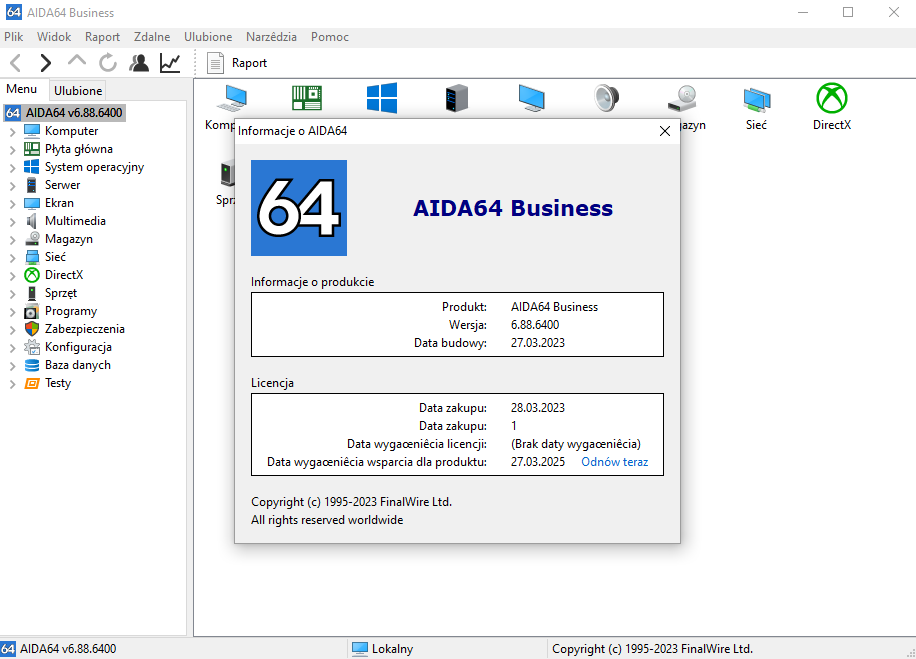
Task: Click the Raport document icon
Action: [x=215, y=63]
